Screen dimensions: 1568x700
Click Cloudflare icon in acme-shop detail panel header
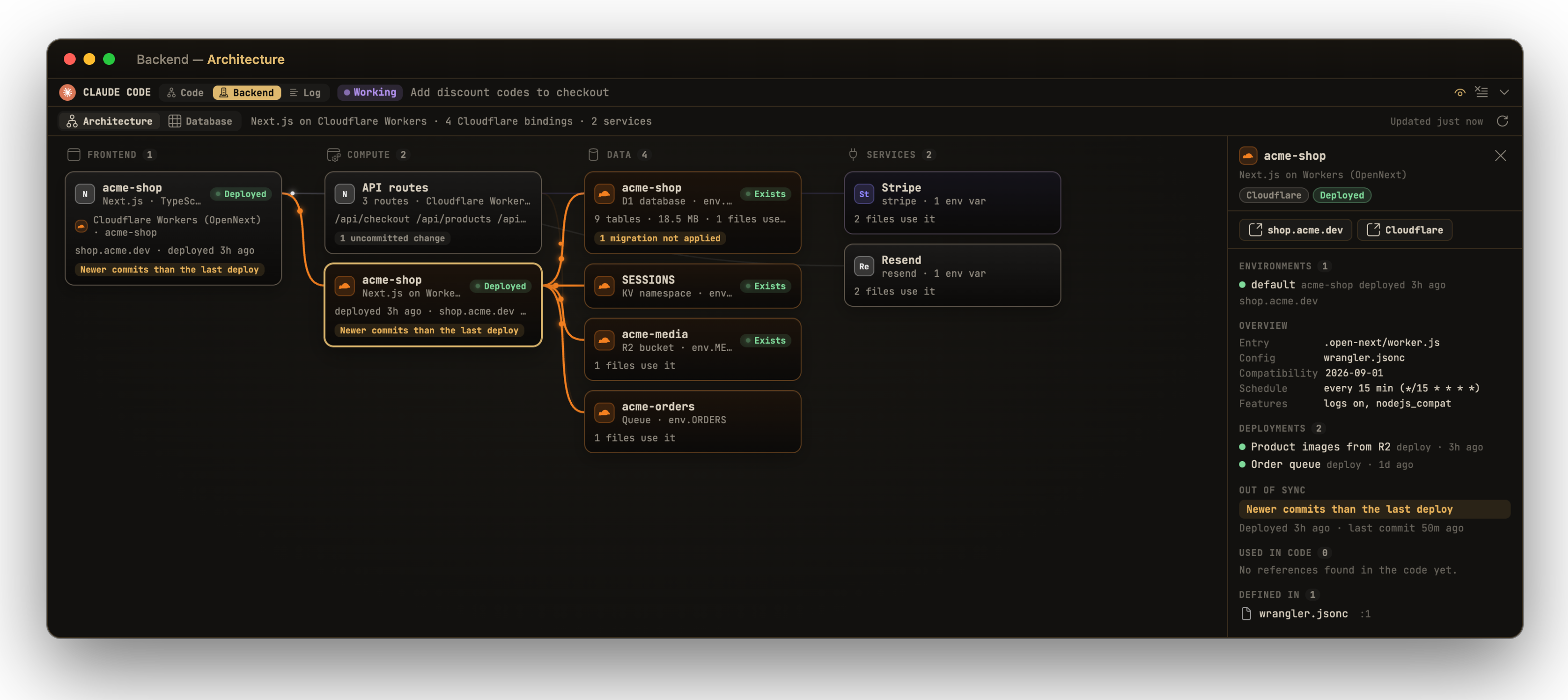point(1248,156)
